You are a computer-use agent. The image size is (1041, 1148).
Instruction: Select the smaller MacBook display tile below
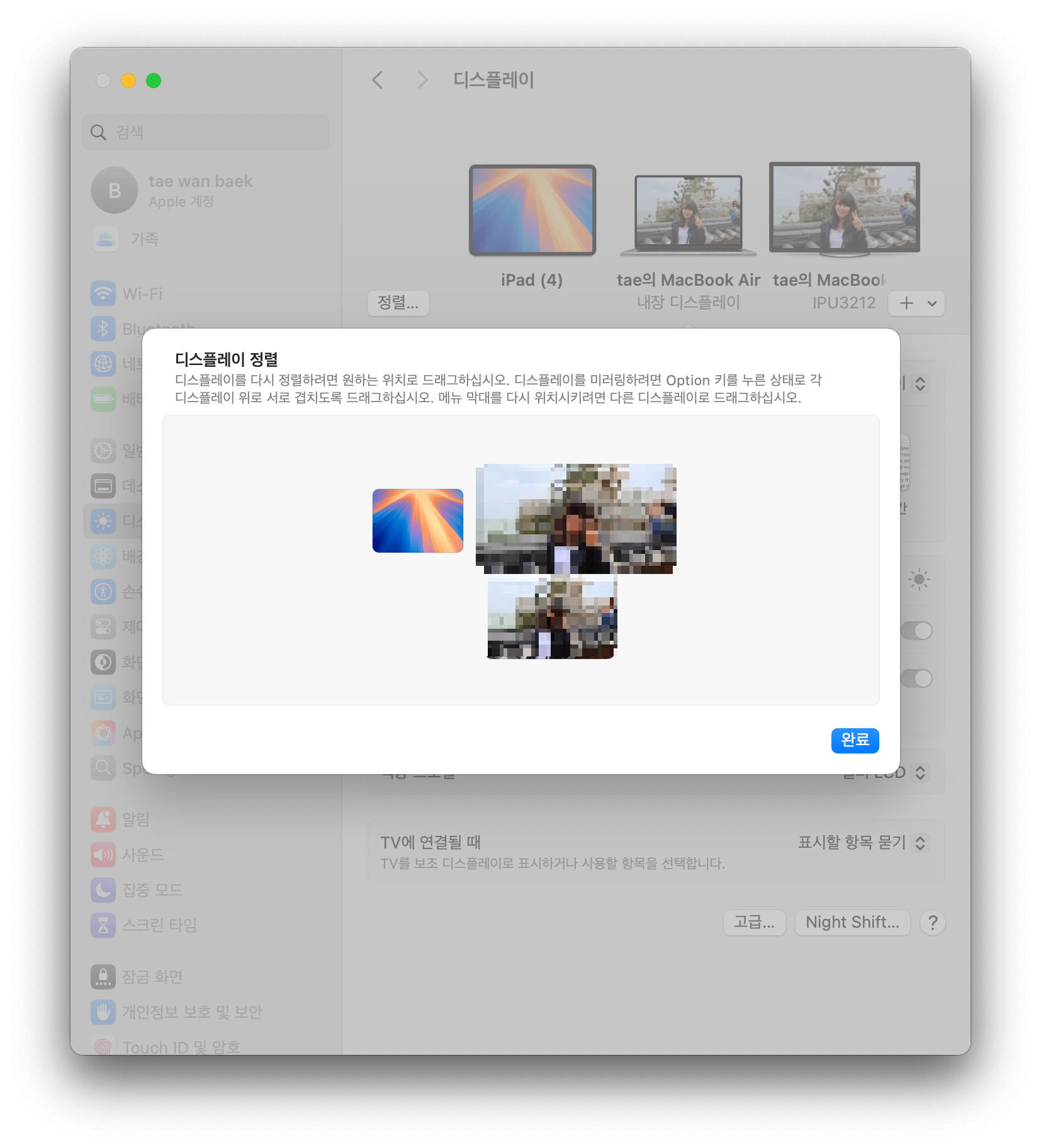pos(552,617)
